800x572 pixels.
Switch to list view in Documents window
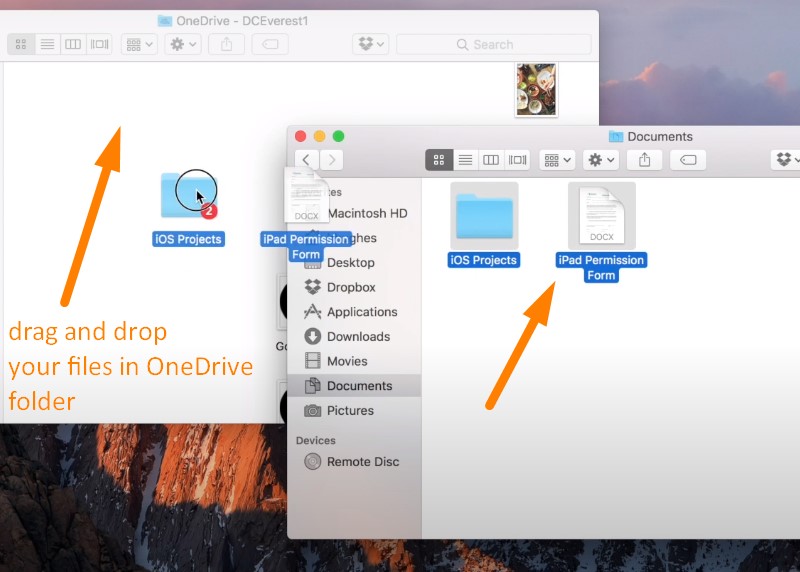click(x=465, y=160)
